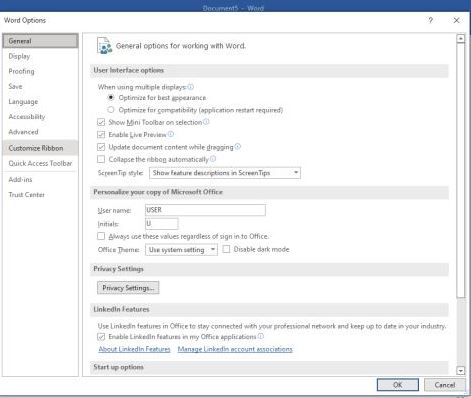471x398 pixels.
Task: Open the Trust Center category
Action: pyautogui.click(x=40, y=195)
